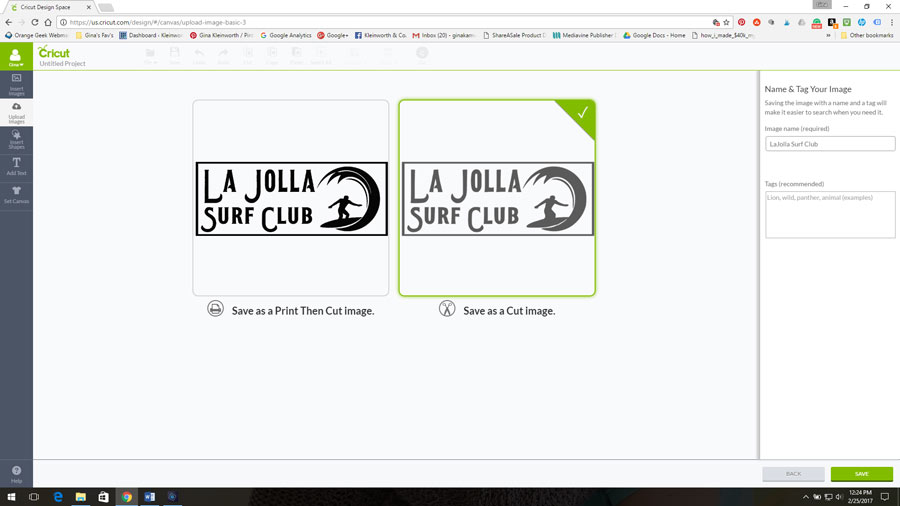Open the Dashboard - Kleinworth bookmark
The image size is (900, 506).
[150, 36]
